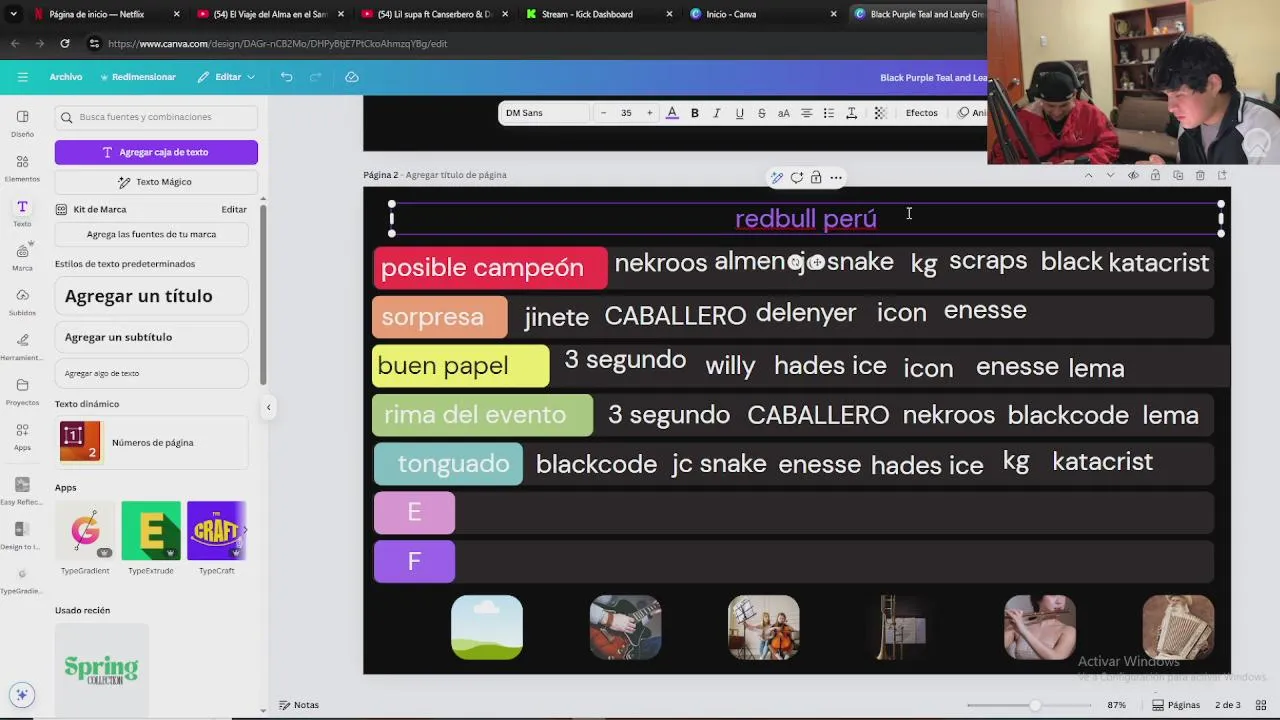Image resolution: width=1280 pixels, height=720 pixels.
Task: Expand the Editar mode dropdown
Action: 226,77
